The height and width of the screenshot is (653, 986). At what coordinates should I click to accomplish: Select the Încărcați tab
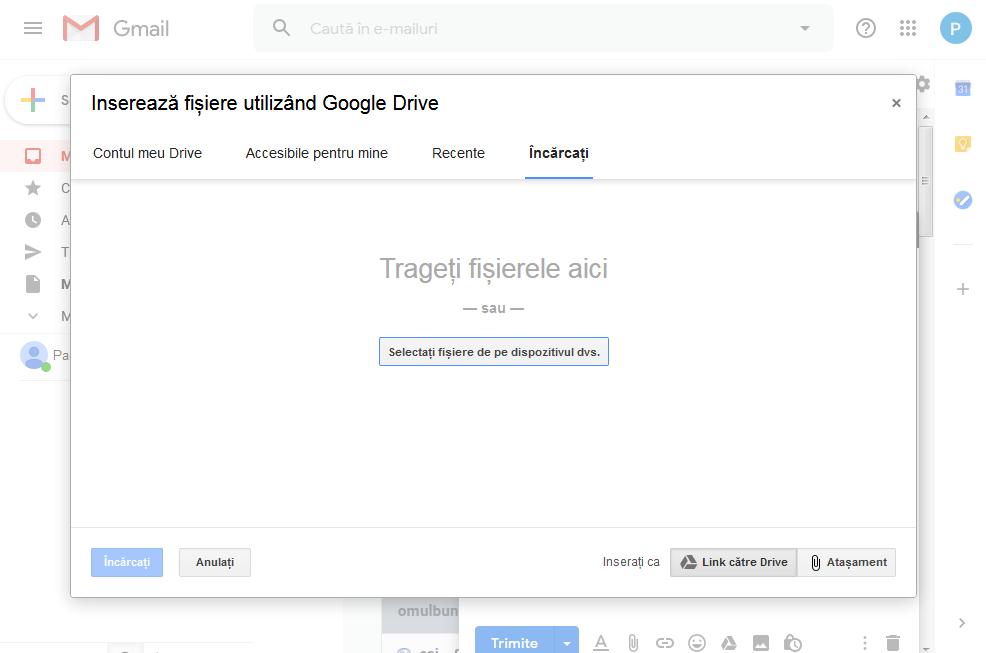pyautogui.click(x=558, y=153)
